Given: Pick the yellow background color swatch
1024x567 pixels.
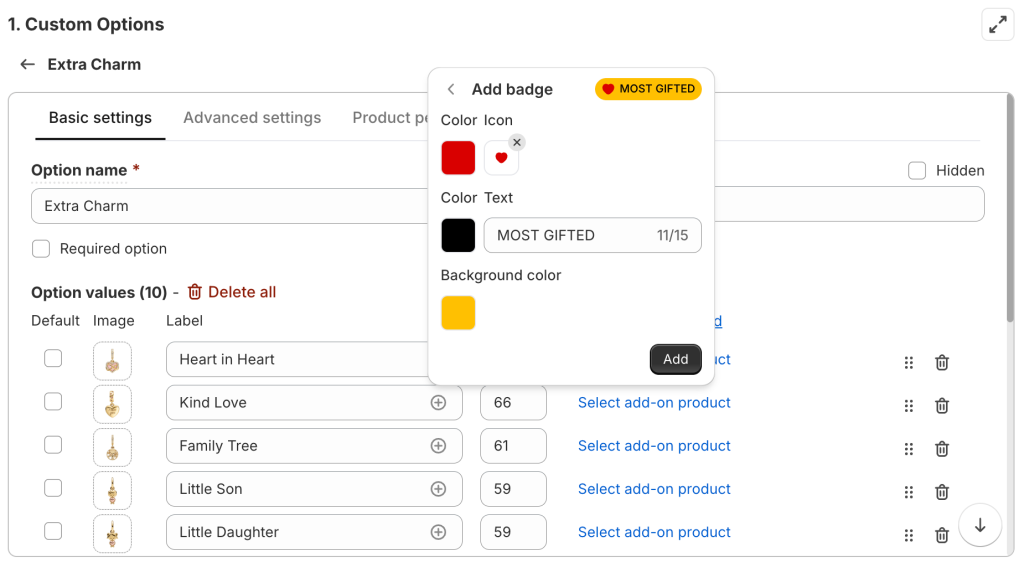Looking at the screenshot, I should click(x=458, y=313).
